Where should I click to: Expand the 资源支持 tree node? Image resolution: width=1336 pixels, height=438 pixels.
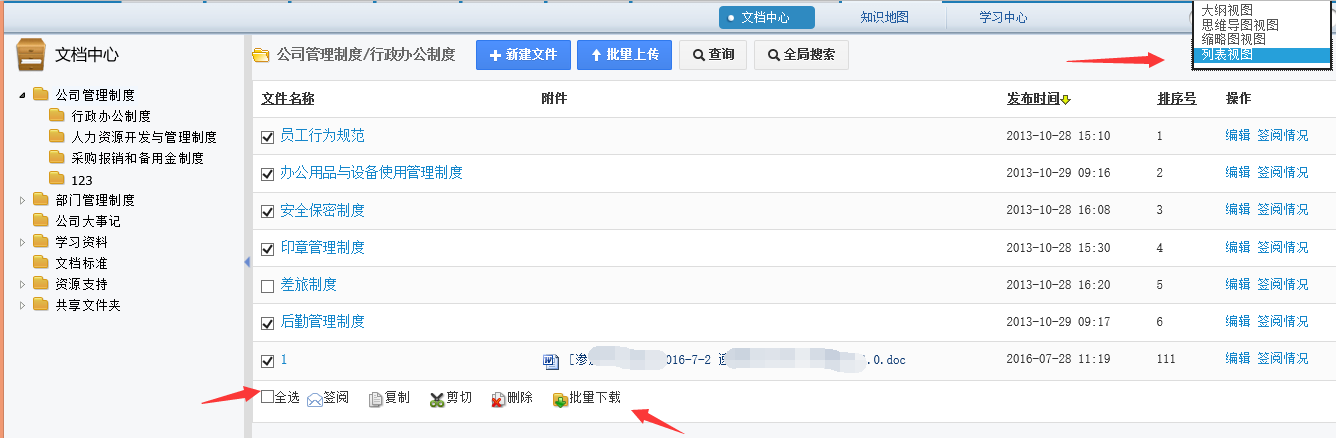[23, 284]
